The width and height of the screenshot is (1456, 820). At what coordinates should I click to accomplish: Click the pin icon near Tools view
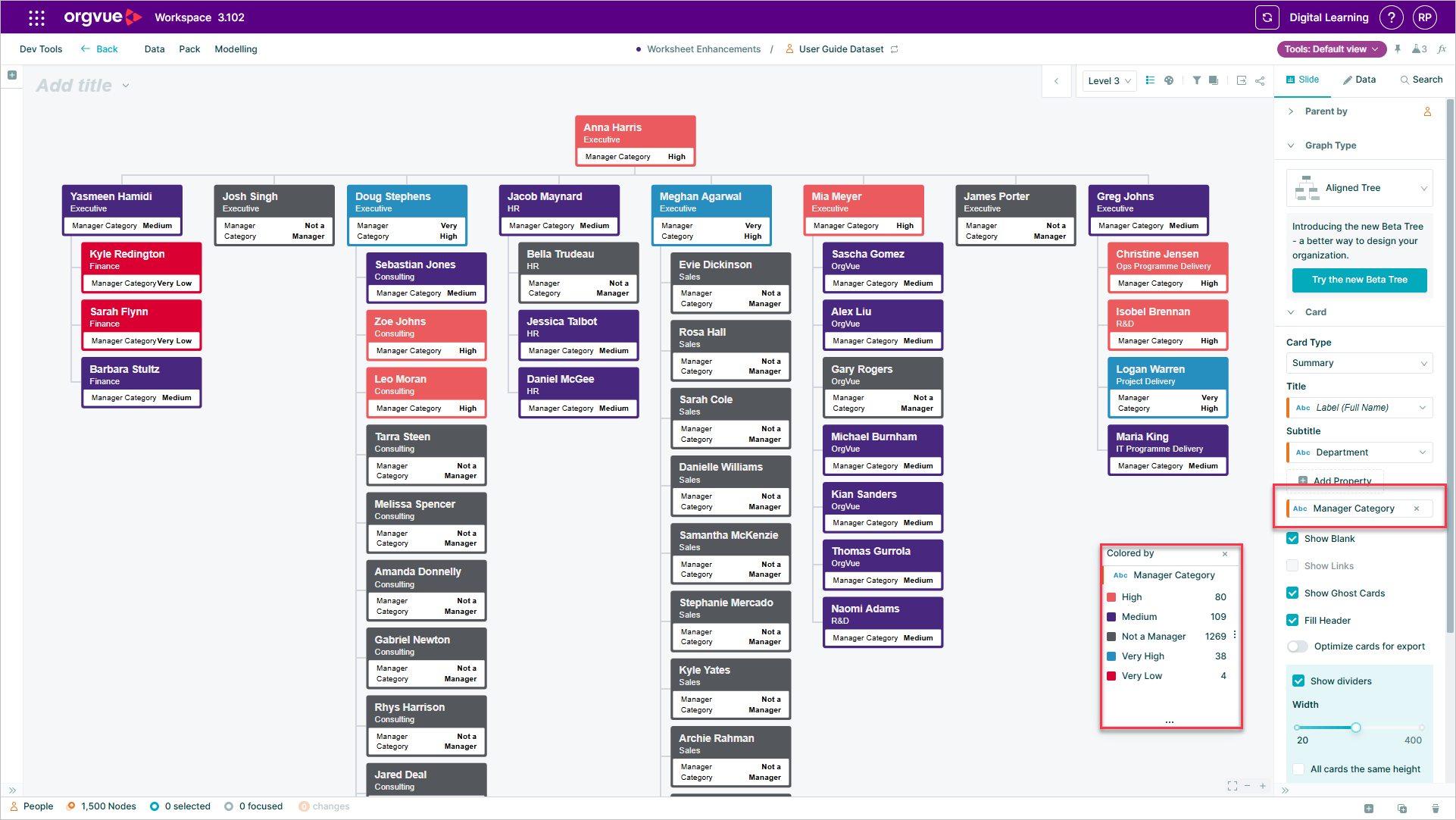pos(1398,49)
